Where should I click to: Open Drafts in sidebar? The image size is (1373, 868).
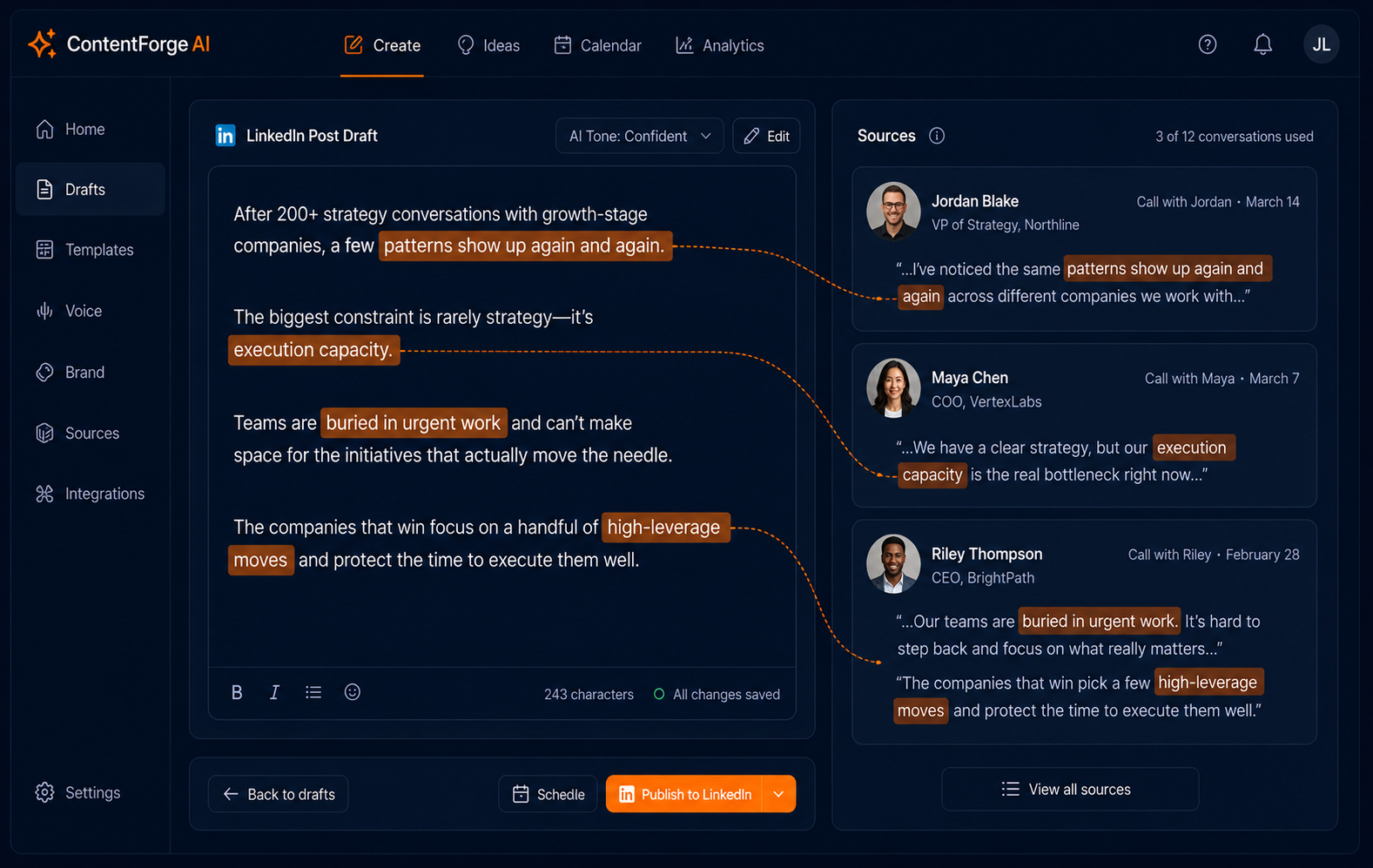coord(90,189)
